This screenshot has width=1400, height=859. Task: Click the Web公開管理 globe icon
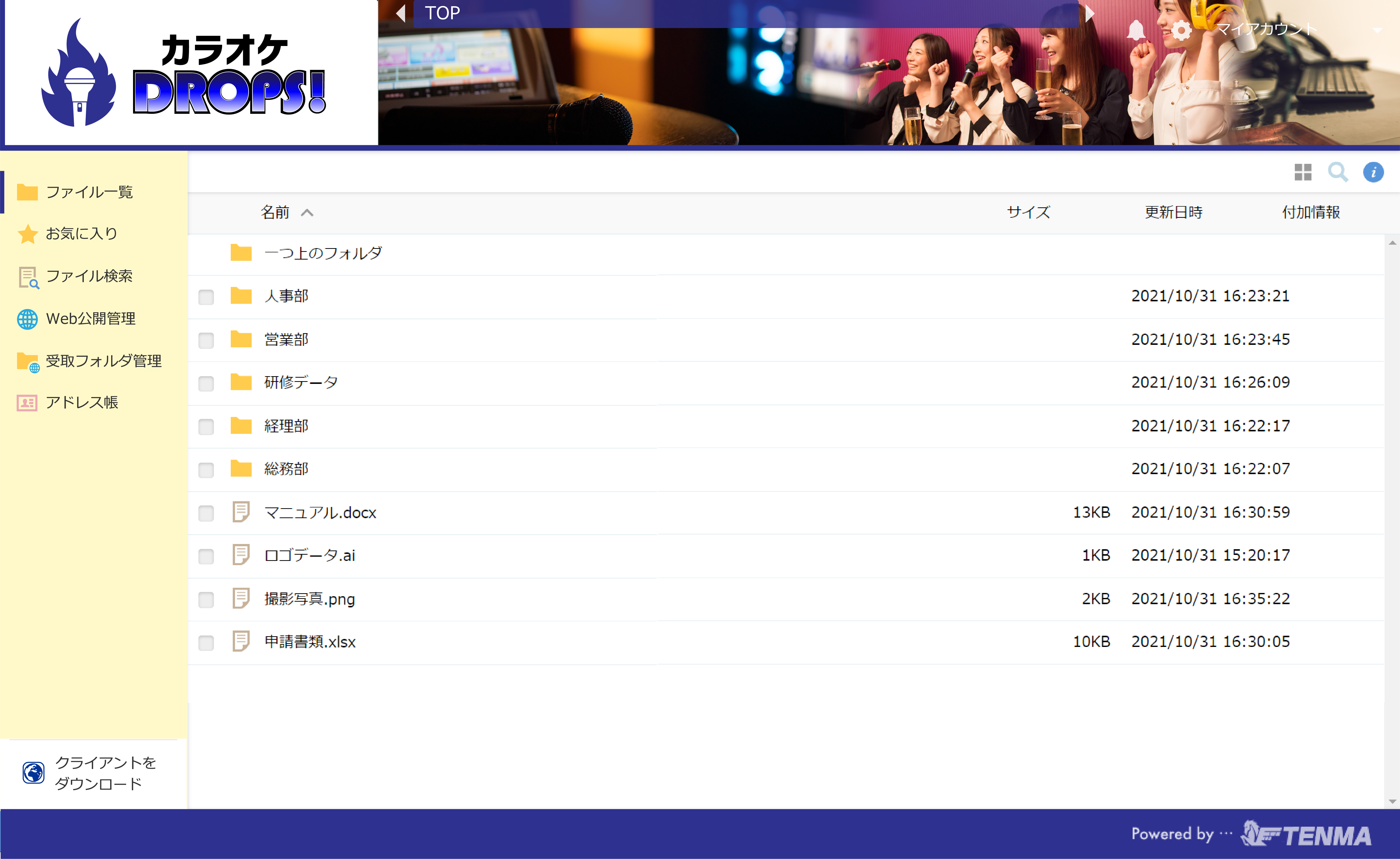click(x=27, y=319)
